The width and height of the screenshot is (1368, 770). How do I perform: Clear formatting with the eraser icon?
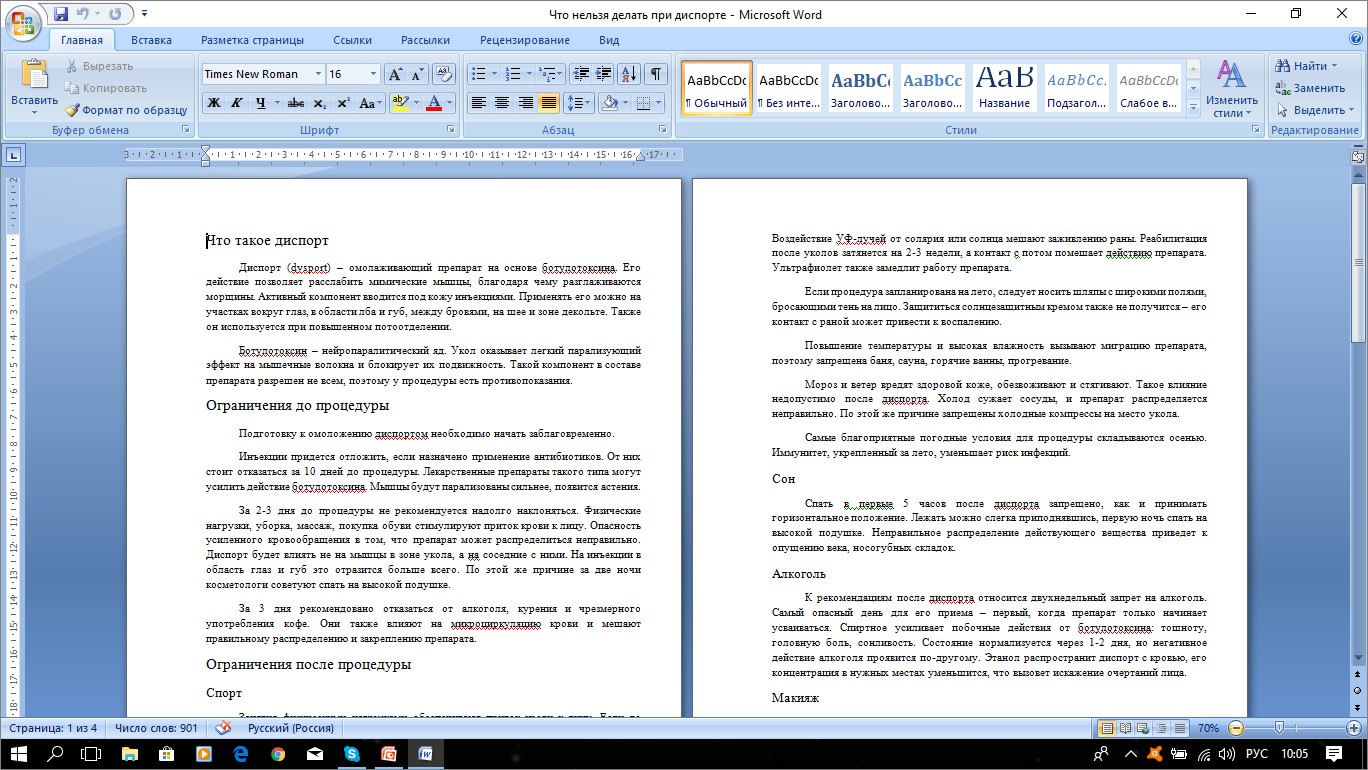[444, 74]
